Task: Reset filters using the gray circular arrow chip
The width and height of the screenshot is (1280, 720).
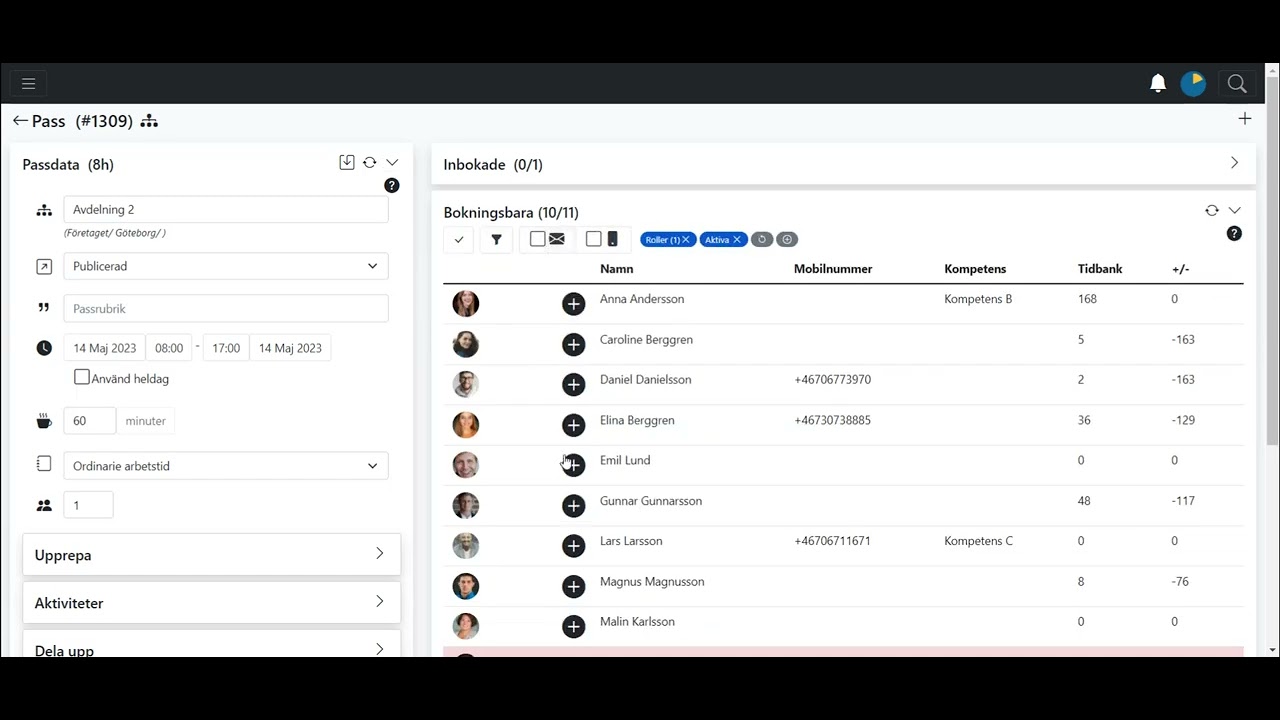Action: (762, 239)
